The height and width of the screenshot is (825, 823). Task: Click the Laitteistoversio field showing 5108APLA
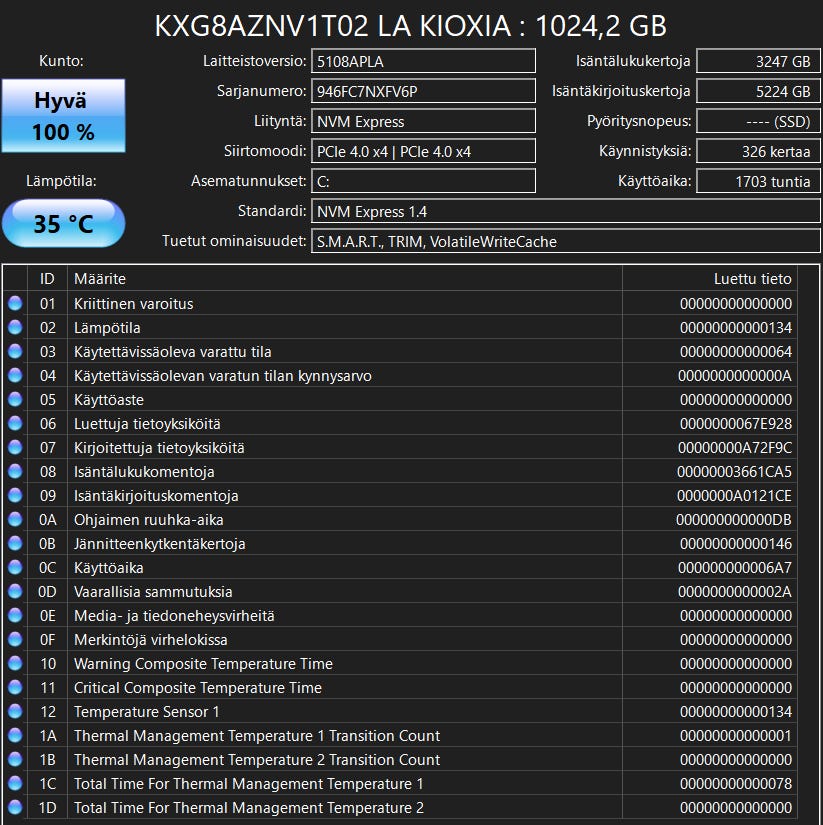(x=424, y=61)
